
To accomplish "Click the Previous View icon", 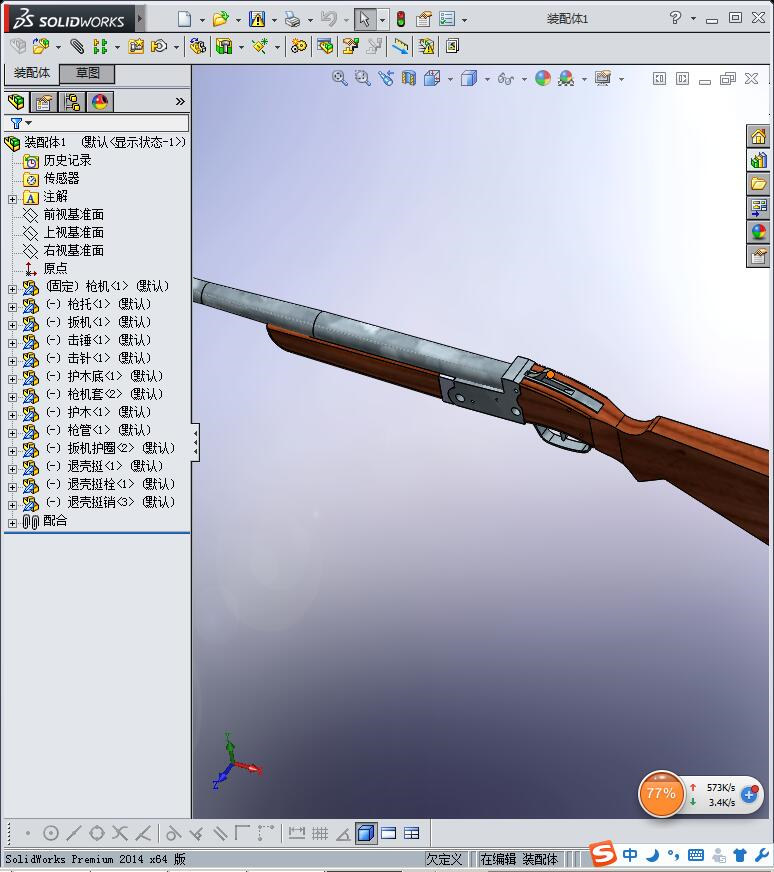I will click(386, 78).
